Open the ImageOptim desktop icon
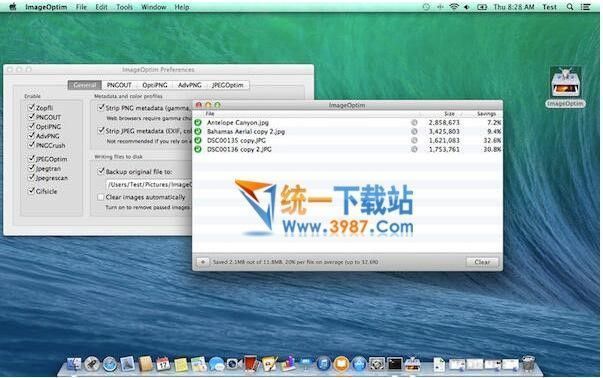 (565, 87)
